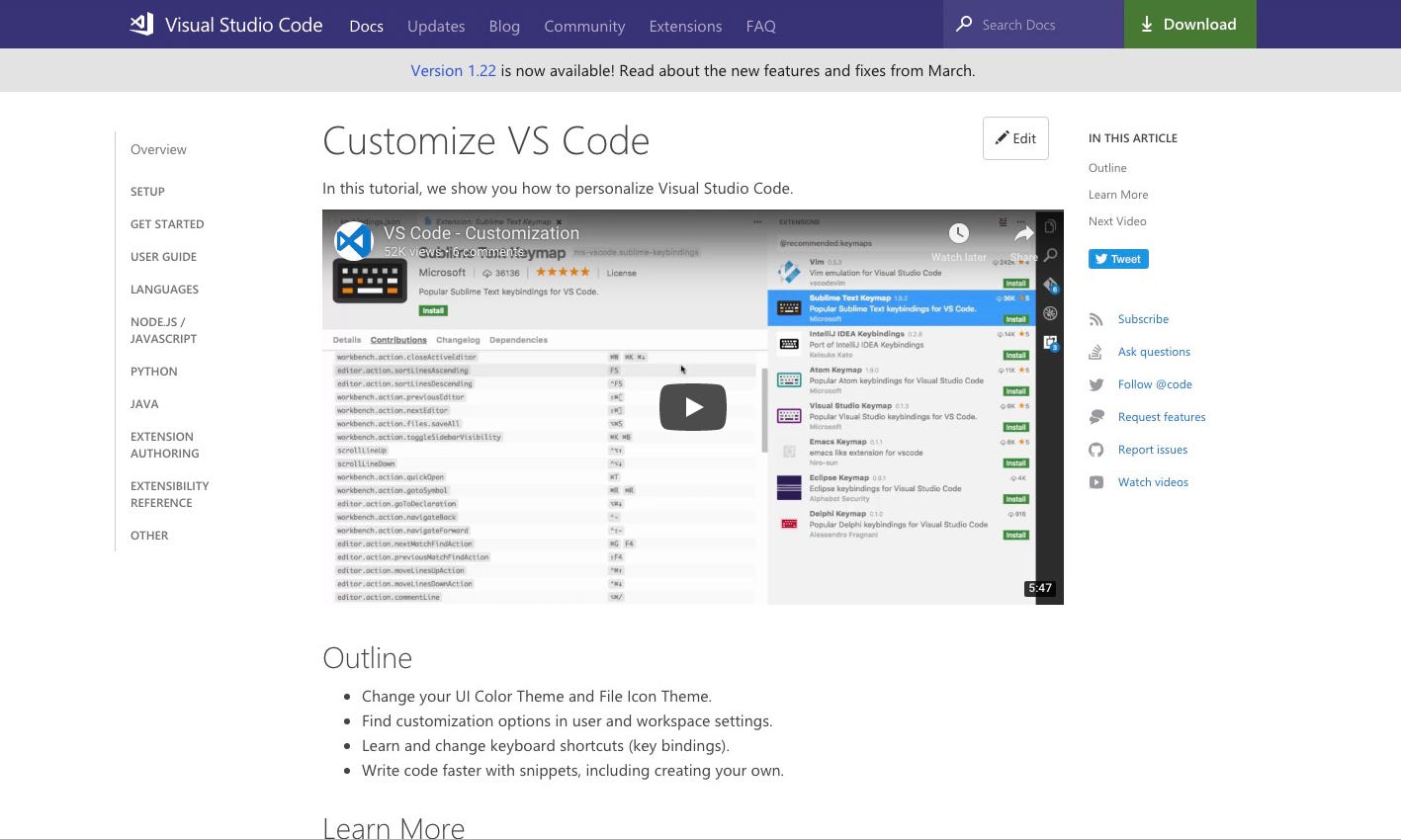
Task: Click the download arrow icon
Action: (1147, 25)
